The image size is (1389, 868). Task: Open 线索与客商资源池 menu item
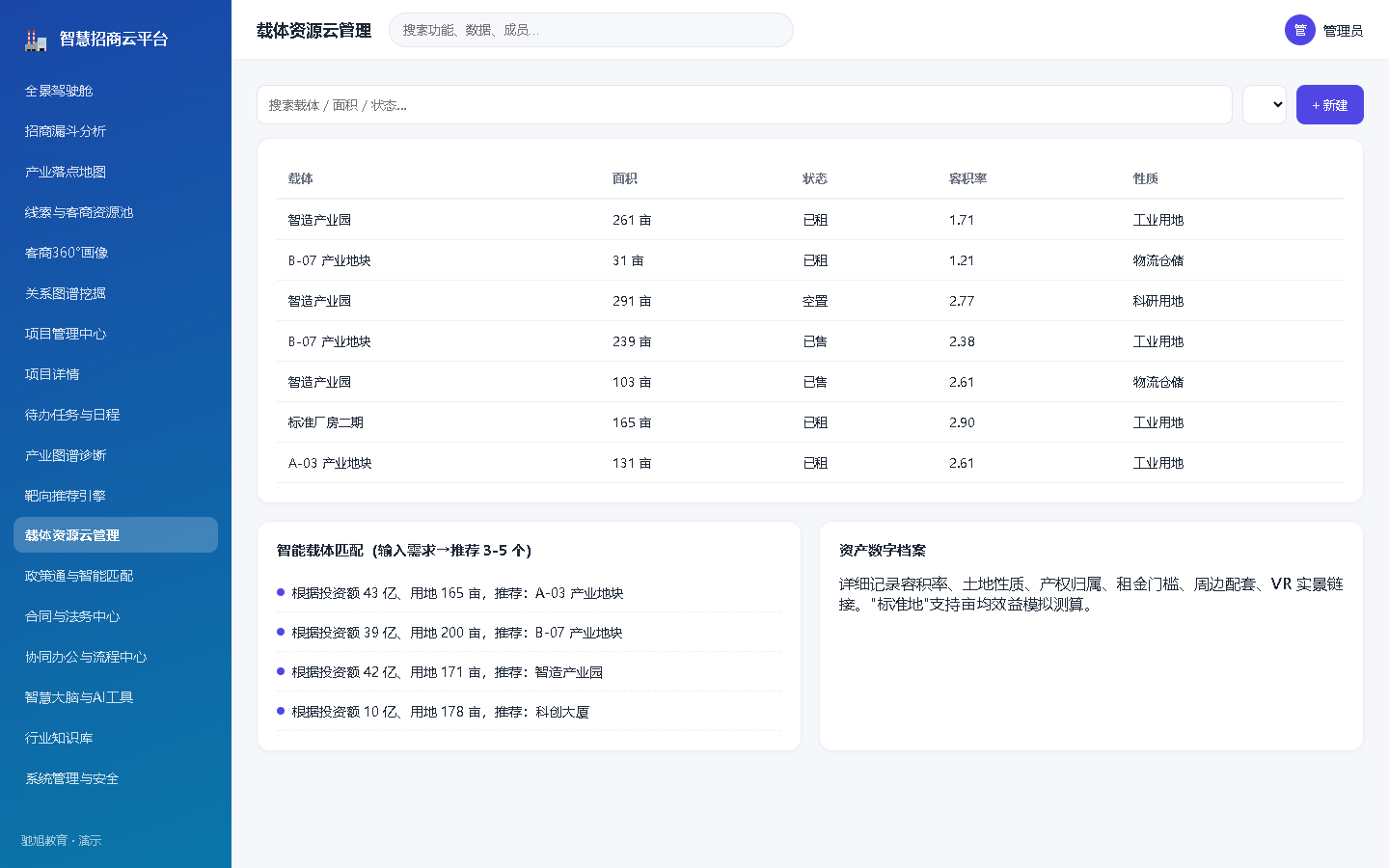tap(116, 212)
